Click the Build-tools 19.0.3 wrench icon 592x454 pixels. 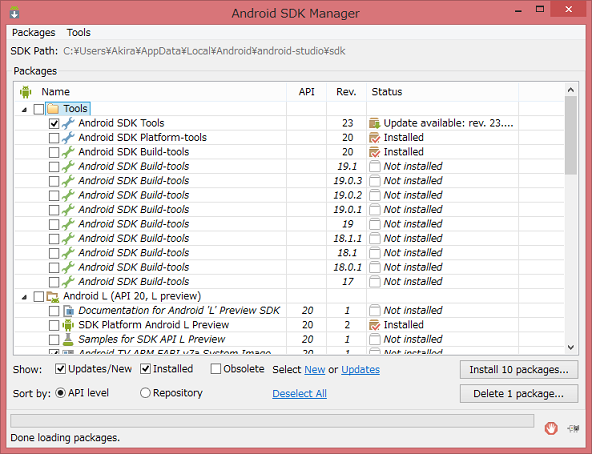pyautogui.click(x=68, y=181)
